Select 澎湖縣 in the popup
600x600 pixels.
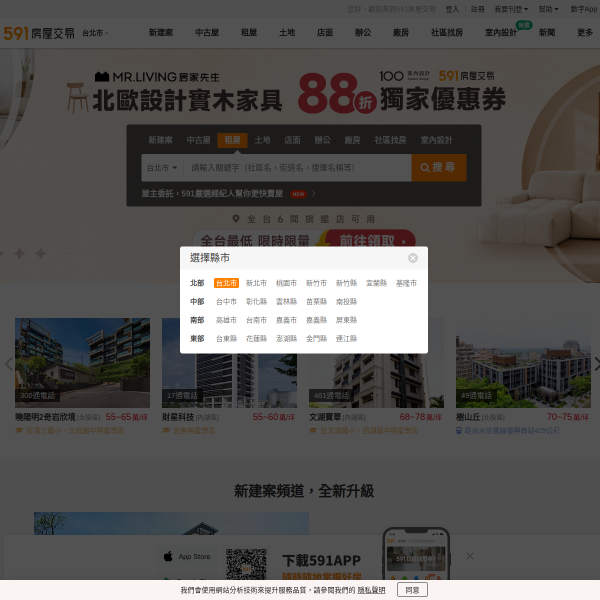pos(286,339)
